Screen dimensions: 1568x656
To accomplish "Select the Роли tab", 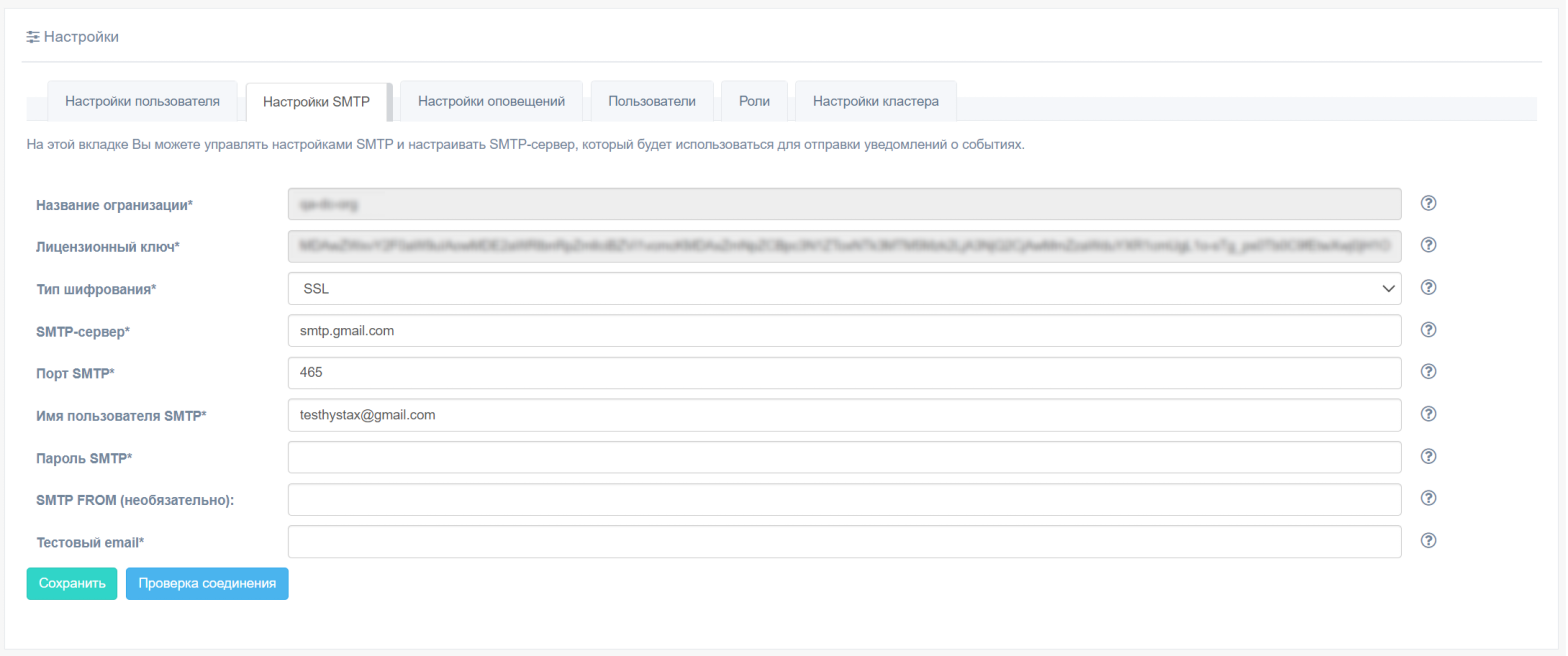I will point(754,101).
